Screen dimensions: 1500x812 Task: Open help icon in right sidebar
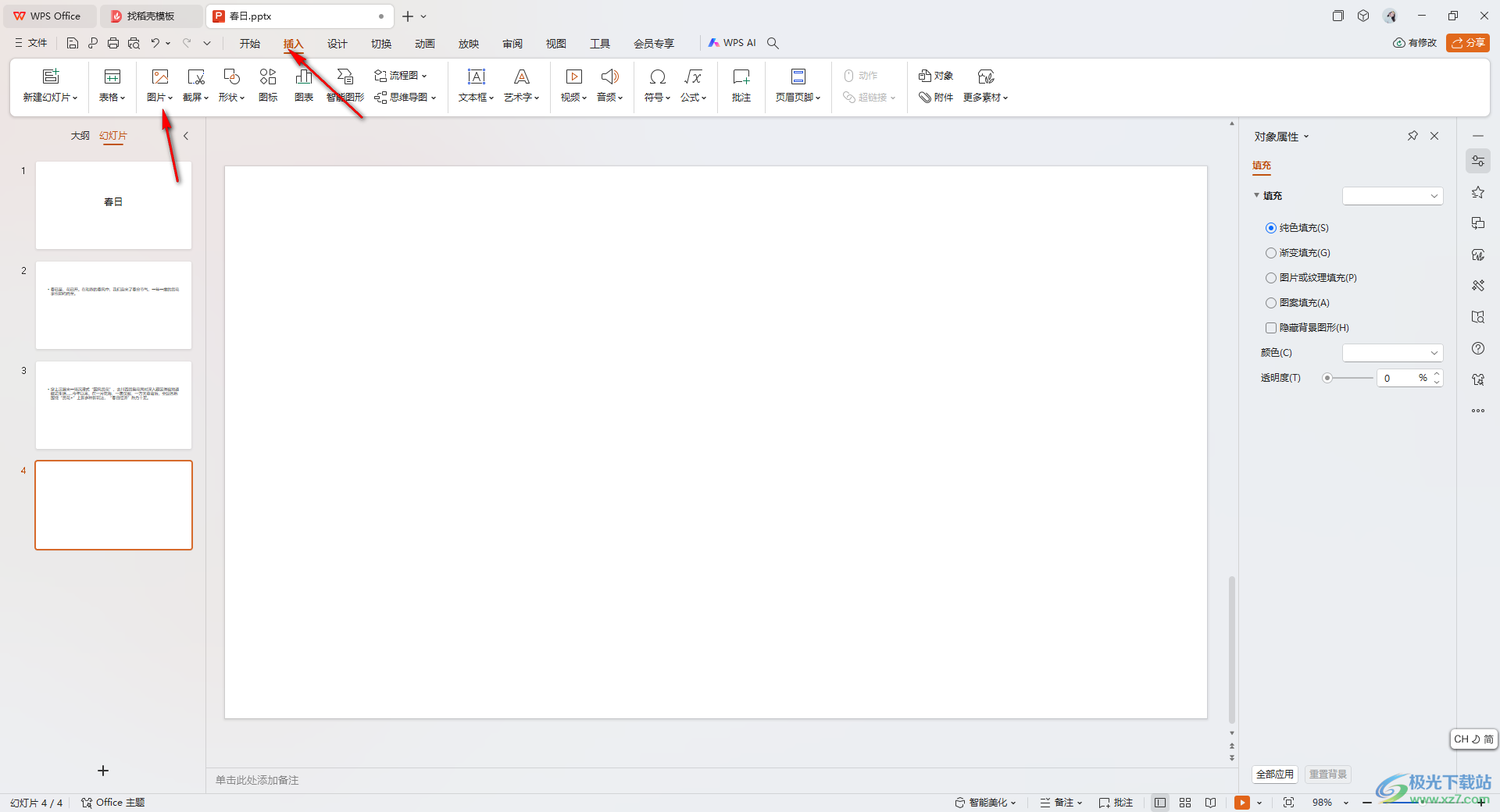tap(1478, 348)
